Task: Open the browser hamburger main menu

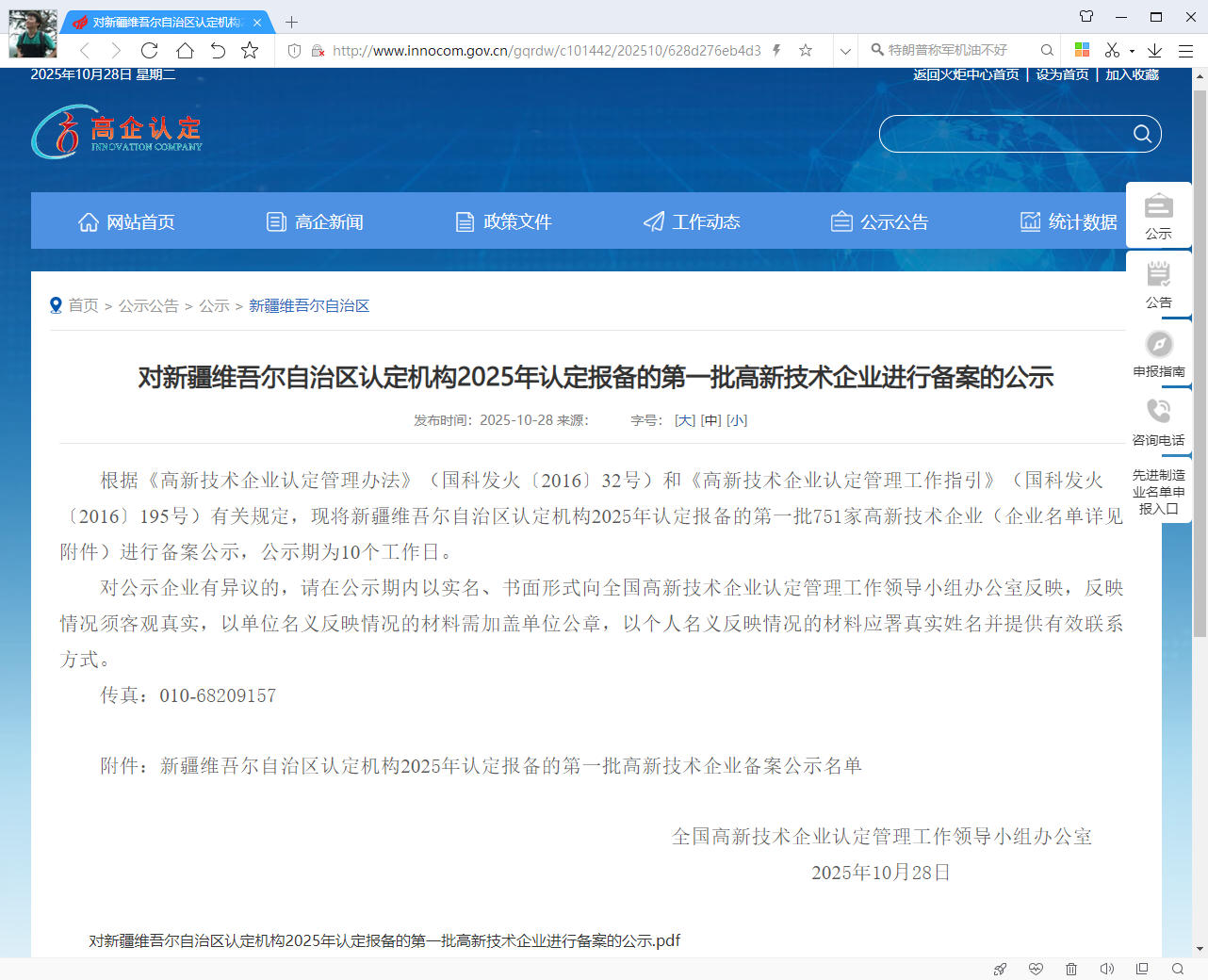Action: (x=1186, y=51)
